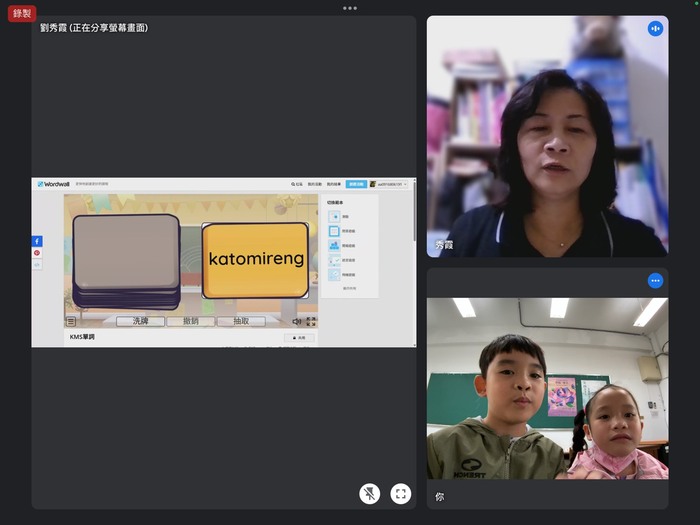Enter fullscreen for the shared presentation
The width and height of the screenshot is (700, 525).
(x=401, y=493)
